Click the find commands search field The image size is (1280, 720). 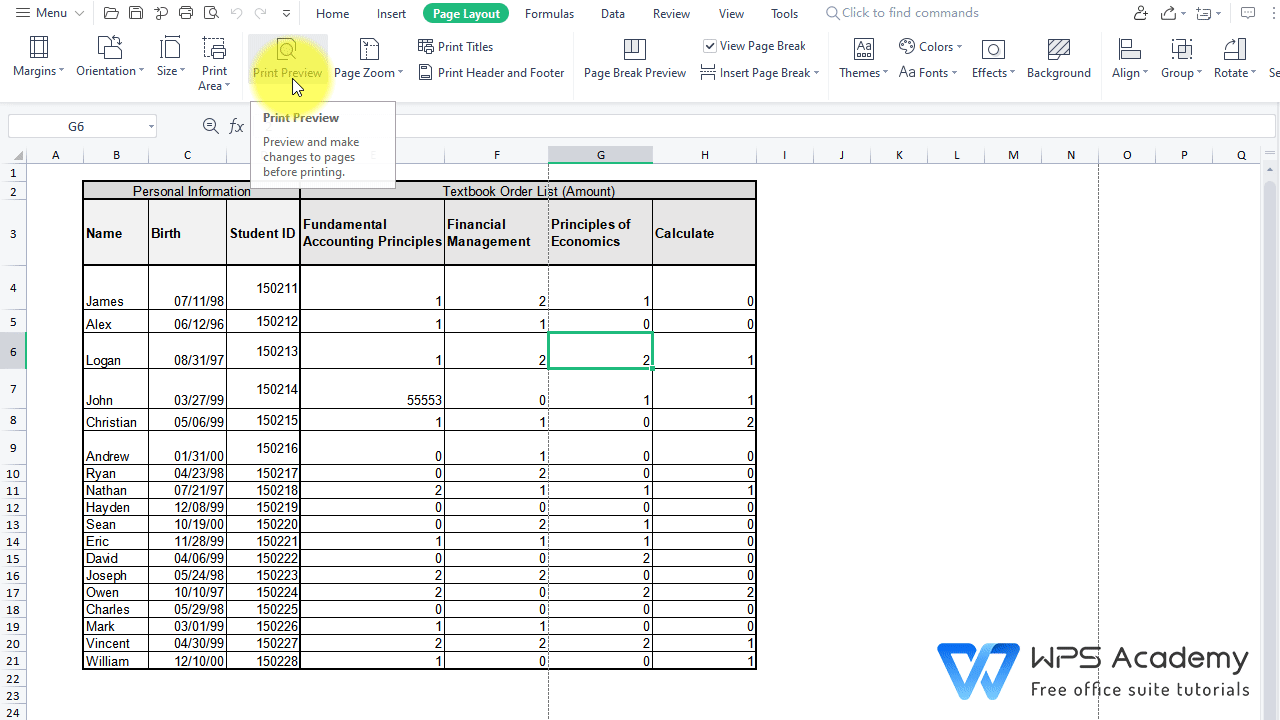(902, 13)
